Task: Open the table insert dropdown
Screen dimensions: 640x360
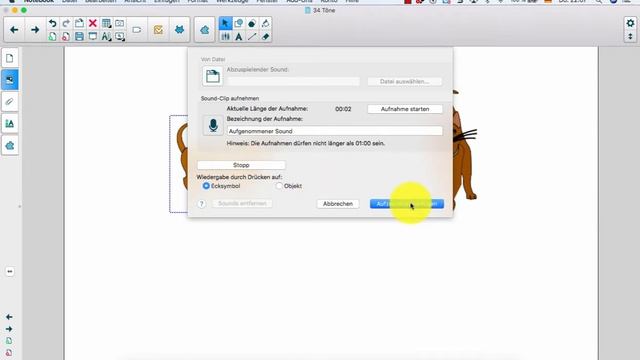Action: pyautogui.click(x=106, y=23)
